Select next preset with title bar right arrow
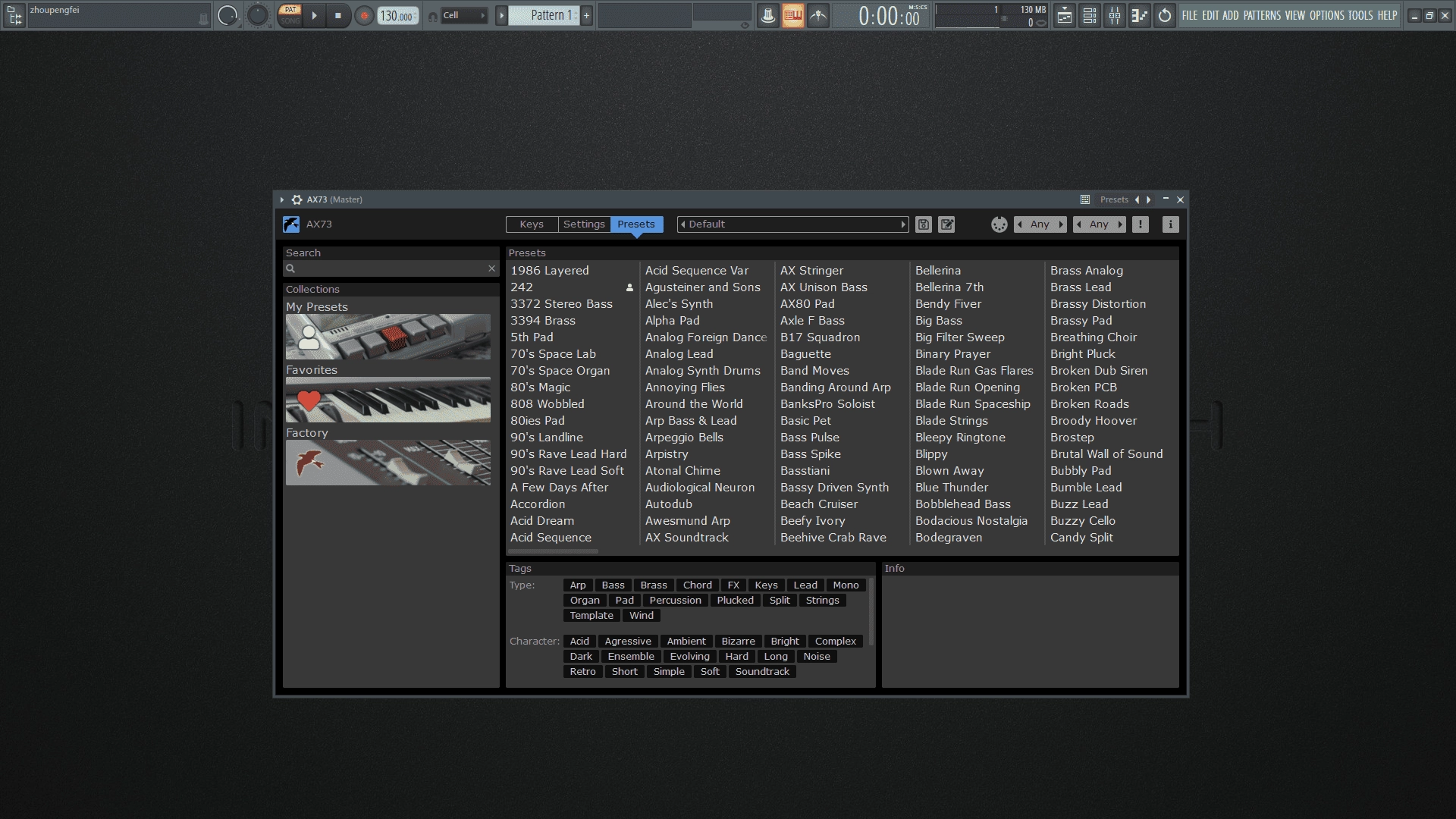This screenshot has height=819, width=1456. coord(1149,199)
